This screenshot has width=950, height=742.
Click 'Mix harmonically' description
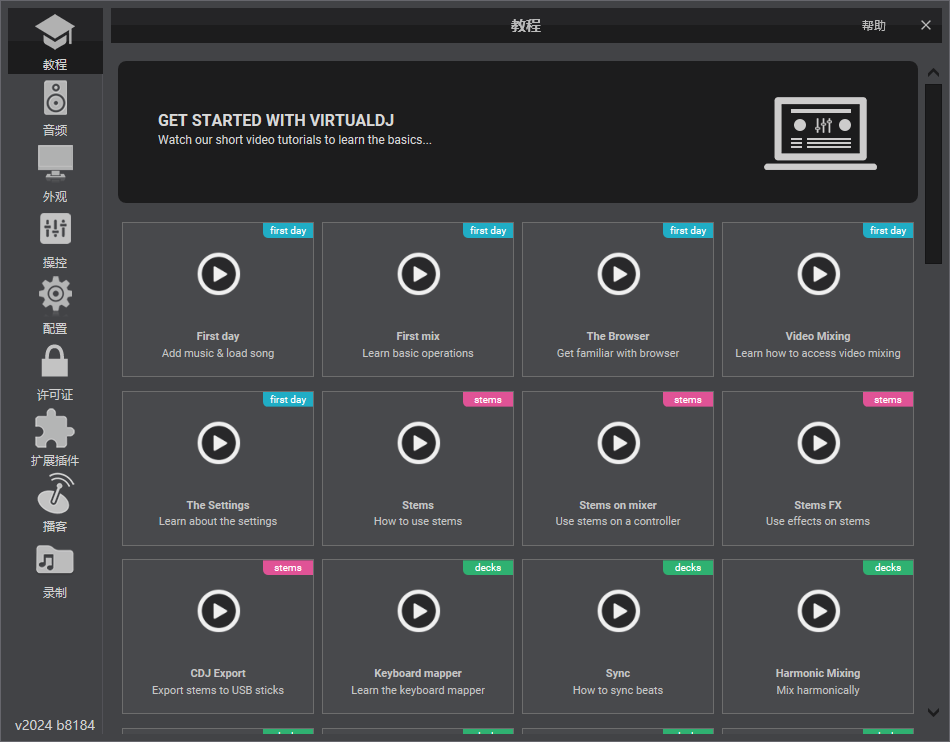(818, 690)
